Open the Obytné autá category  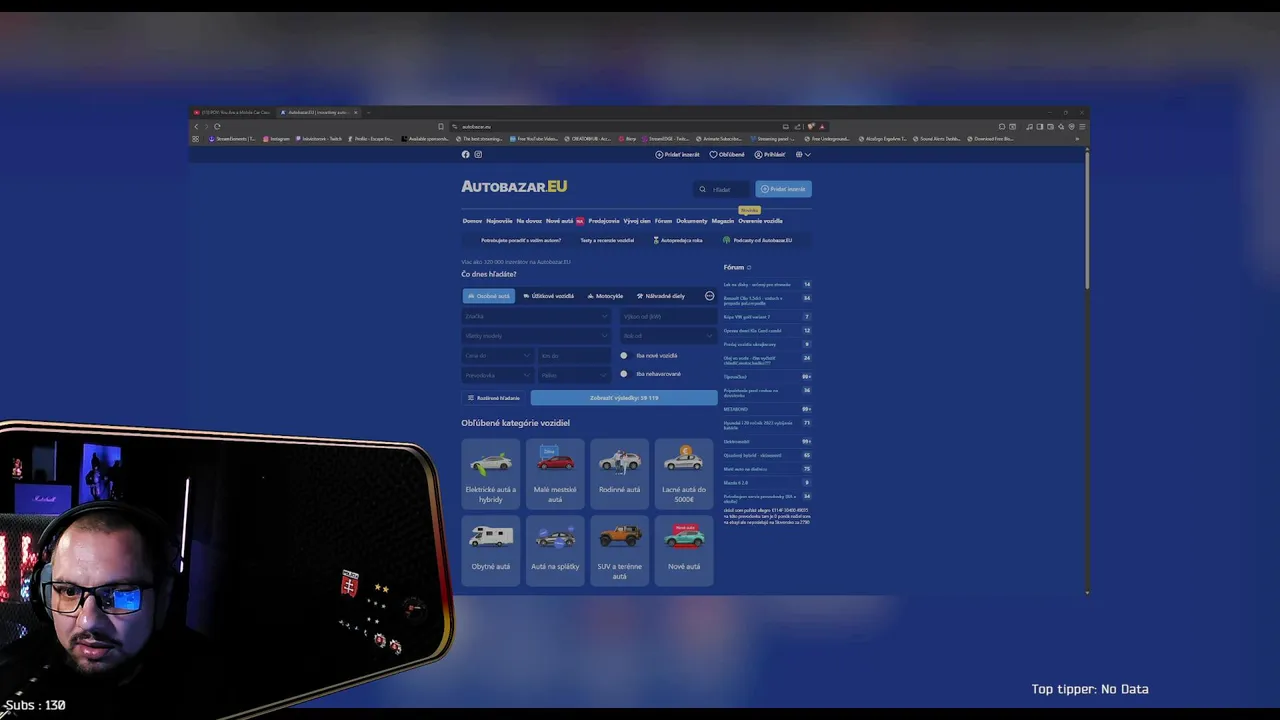pyautogui.click(x=490, y=550)
